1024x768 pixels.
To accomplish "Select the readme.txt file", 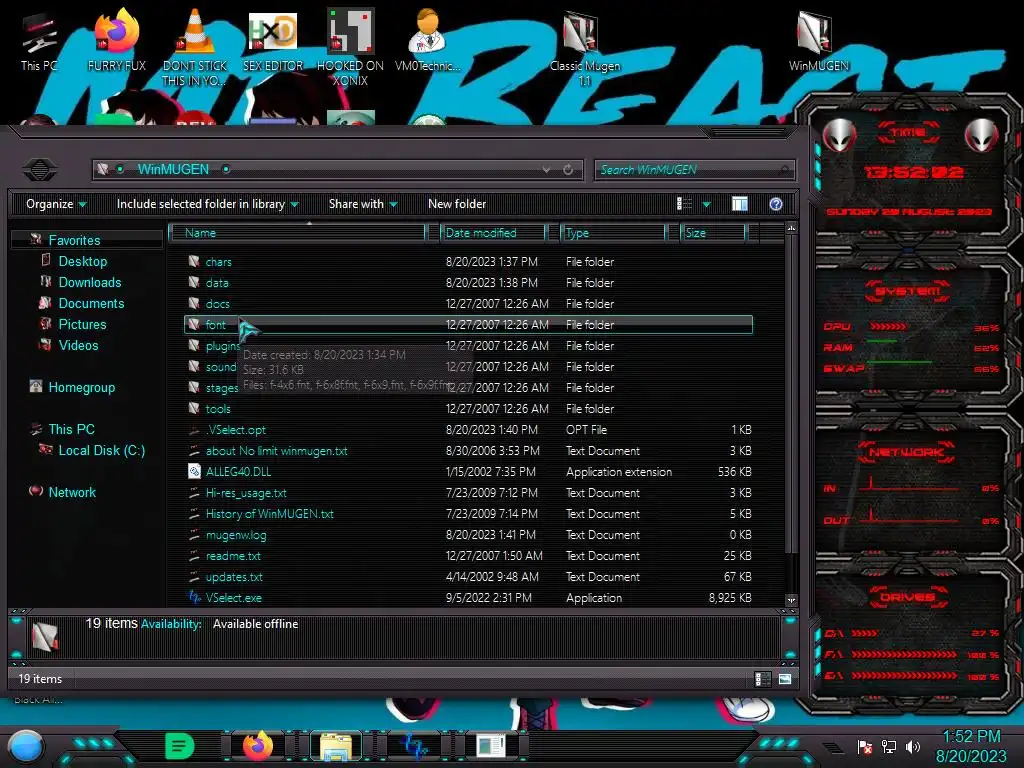I will [x=468, y=556].
